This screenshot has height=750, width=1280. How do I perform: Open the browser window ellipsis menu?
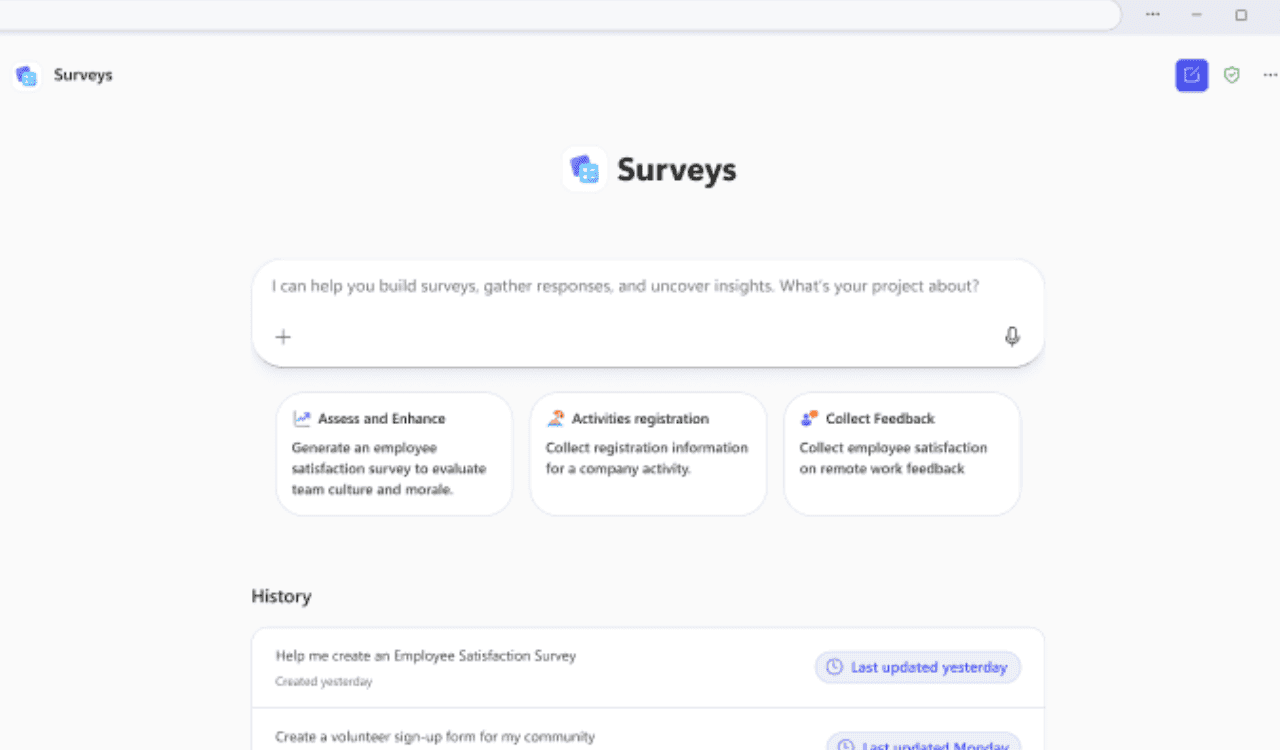point(1153,14)
